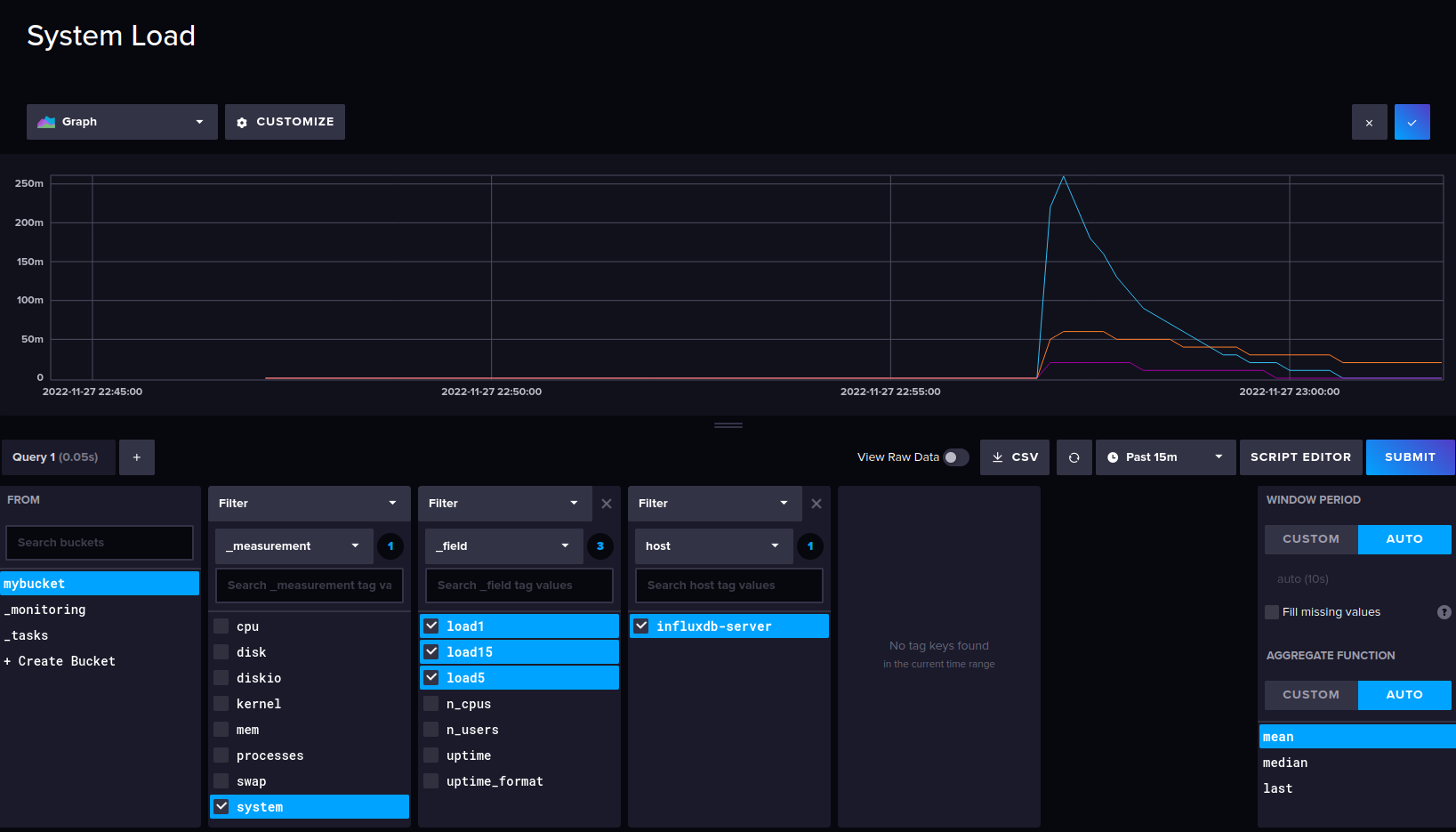
Task: Check the cpu measurement checkbox
Action: [221, 626]
